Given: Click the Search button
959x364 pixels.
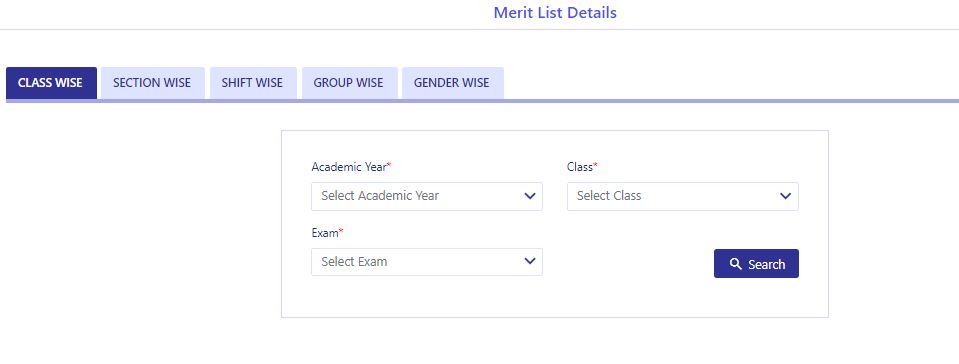Looking at the screenshot, I should click(756, 264).
